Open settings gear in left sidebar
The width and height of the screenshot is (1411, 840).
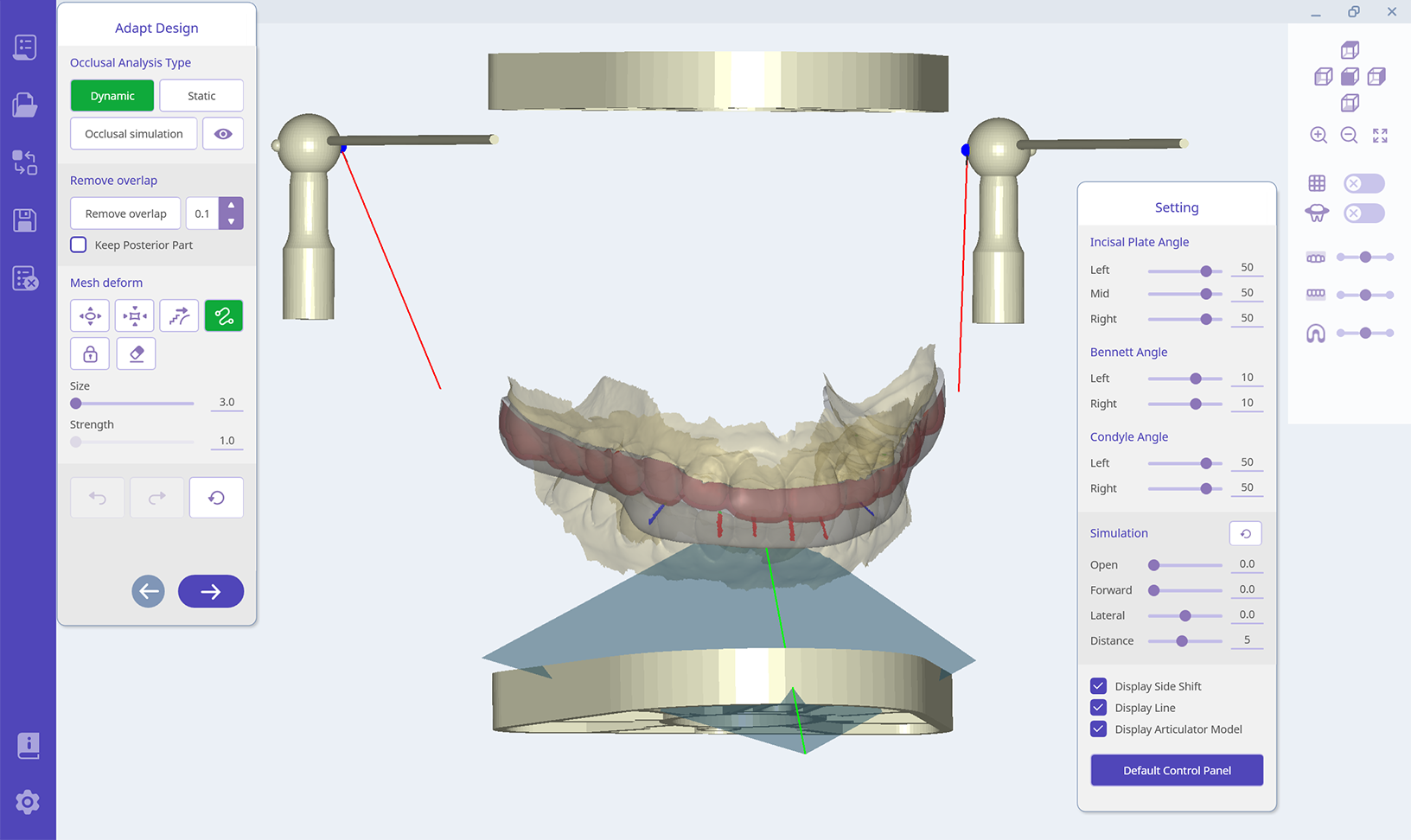[x=28, y=803]
